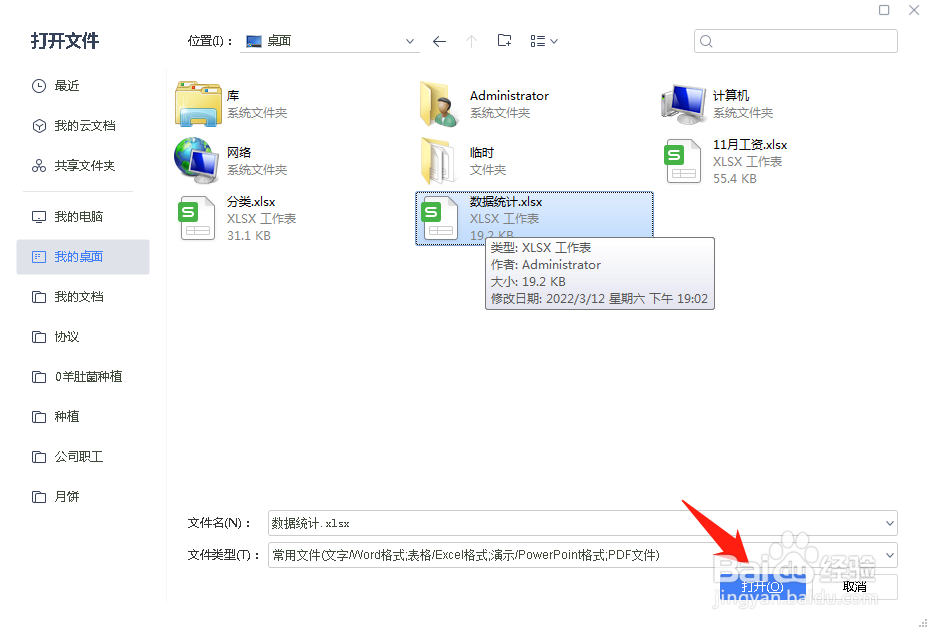The width and height of the screenshot is (930, 630).
Task: Create a new folder
Action: pos(504,41)
